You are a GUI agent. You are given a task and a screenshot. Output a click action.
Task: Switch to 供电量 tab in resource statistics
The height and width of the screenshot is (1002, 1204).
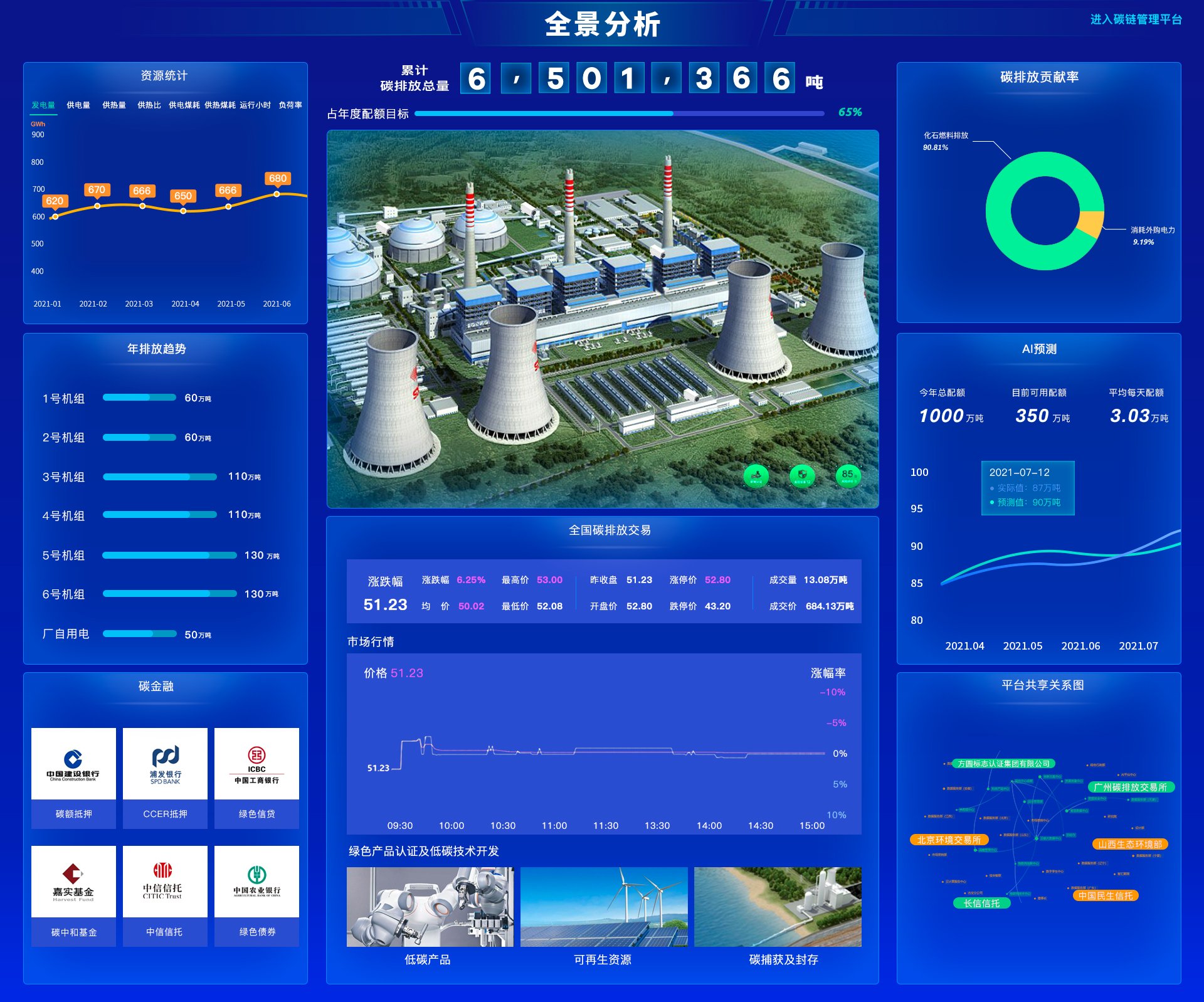click(x=78, y=105)
